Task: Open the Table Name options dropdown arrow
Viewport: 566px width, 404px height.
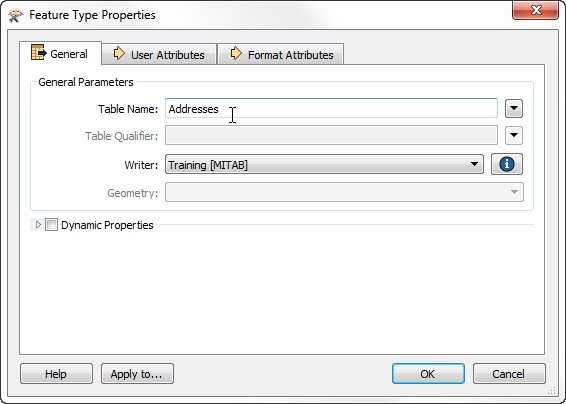Action: click(x=514, y=108)
